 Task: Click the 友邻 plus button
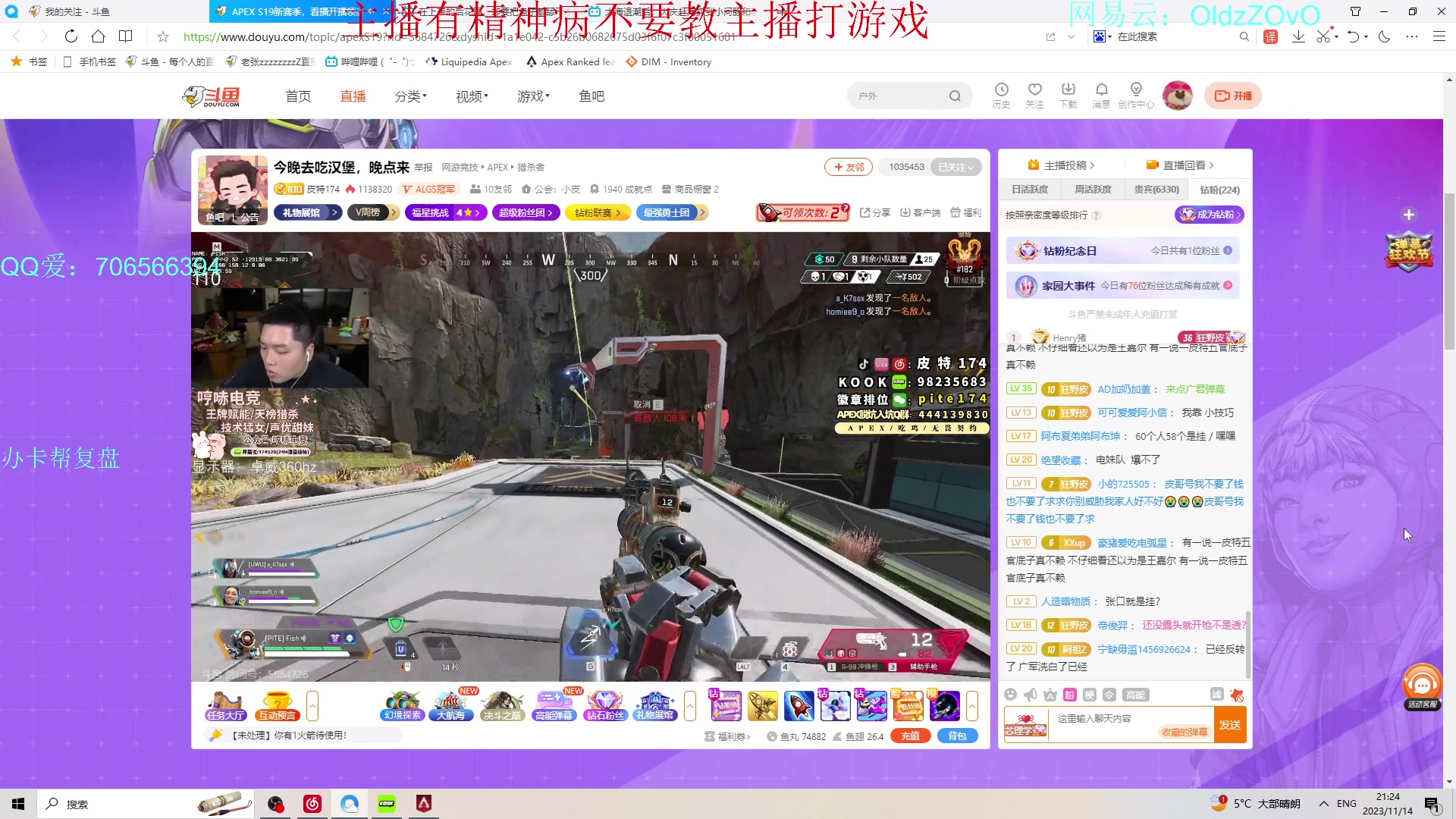(x=849, y=167)
